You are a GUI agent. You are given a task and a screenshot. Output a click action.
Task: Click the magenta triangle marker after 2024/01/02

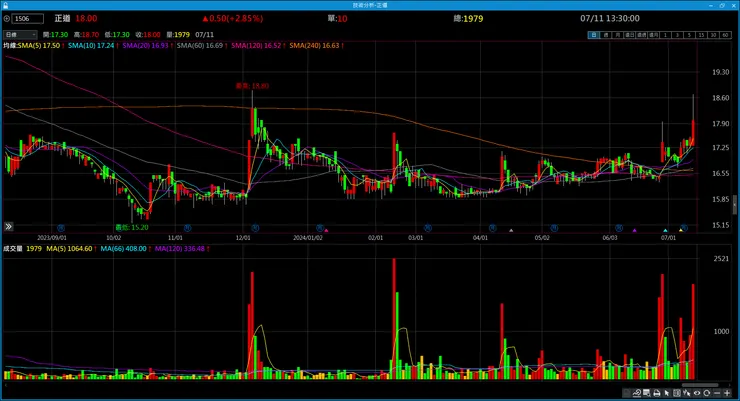pos(326,230)
